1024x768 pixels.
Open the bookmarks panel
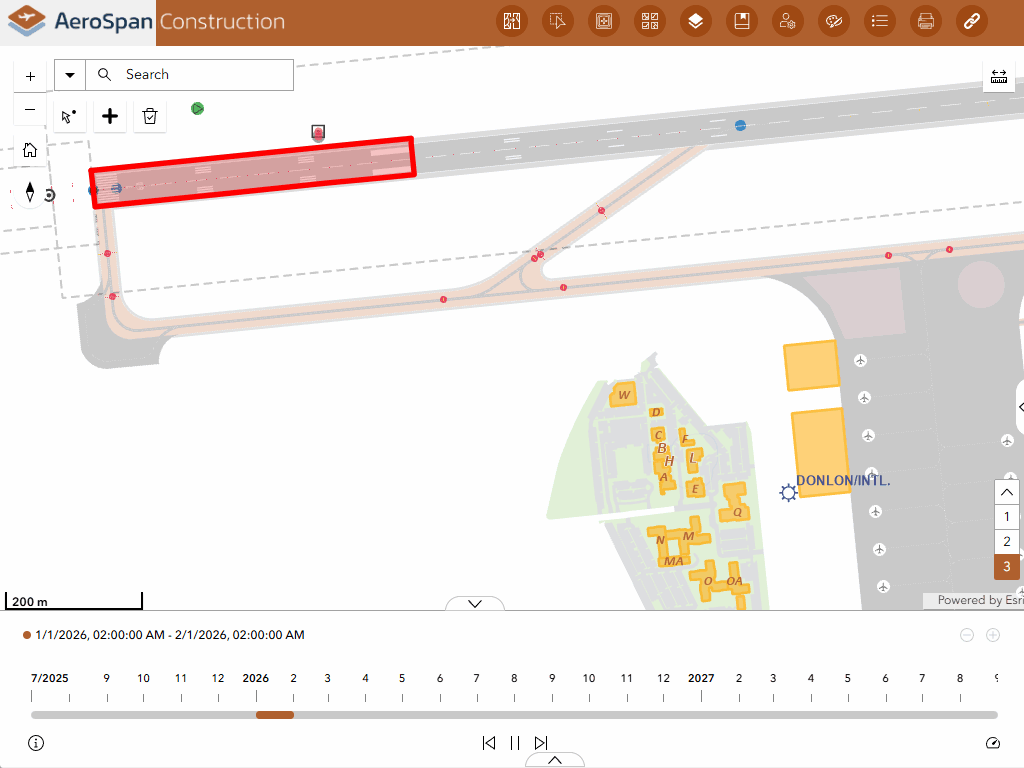pos(742,21)
